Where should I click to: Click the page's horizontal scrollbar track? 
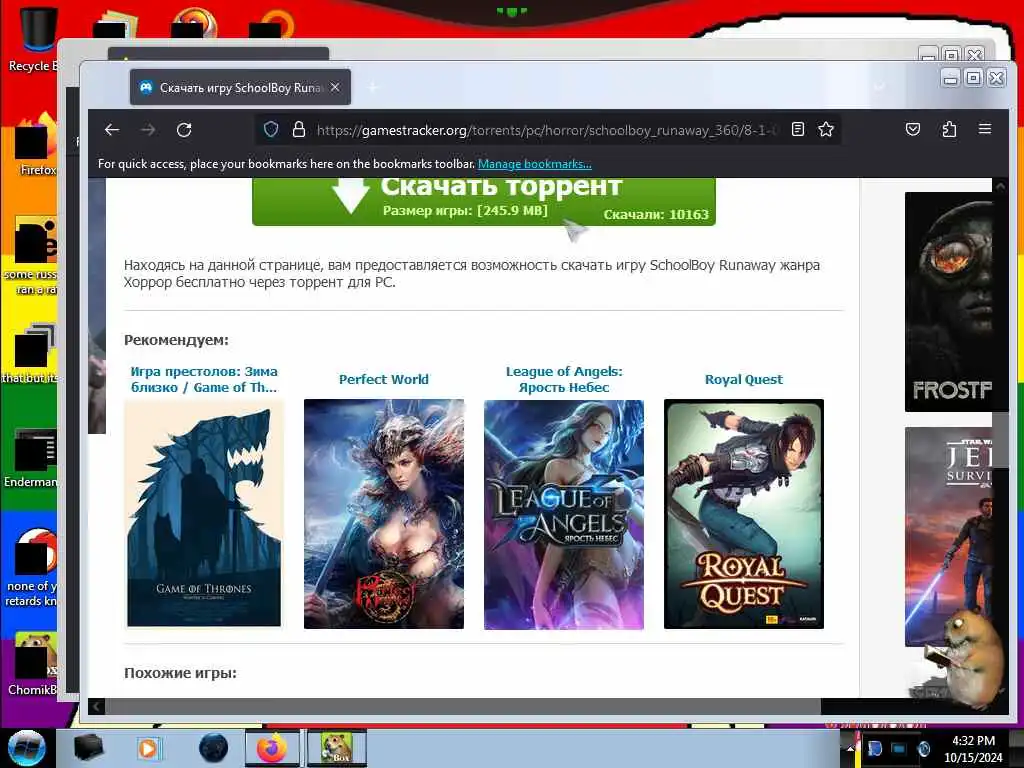(462, 706)
